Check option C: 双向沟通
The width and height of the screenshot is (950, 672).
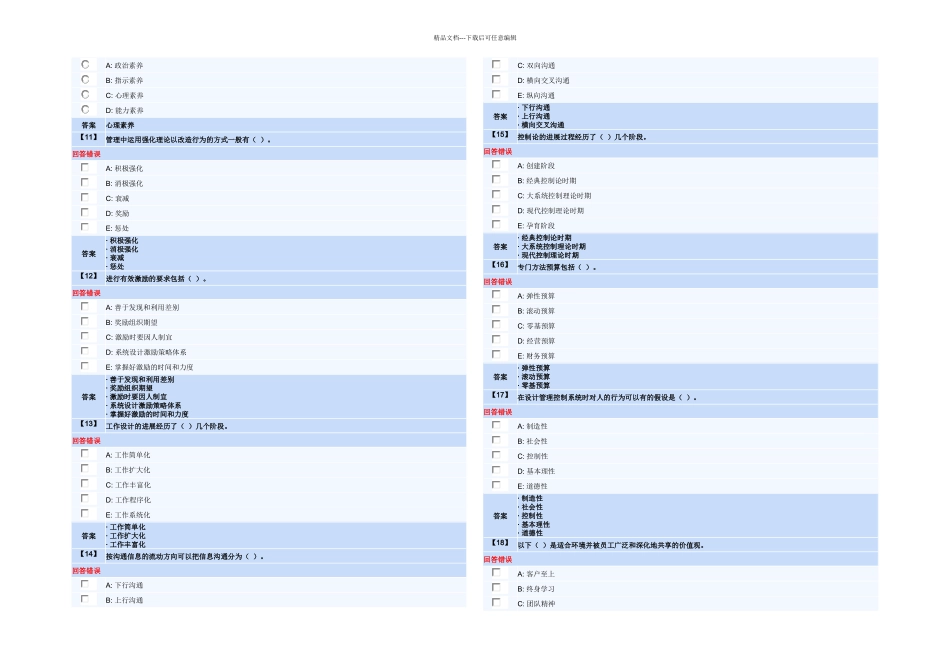coord(496,64)
